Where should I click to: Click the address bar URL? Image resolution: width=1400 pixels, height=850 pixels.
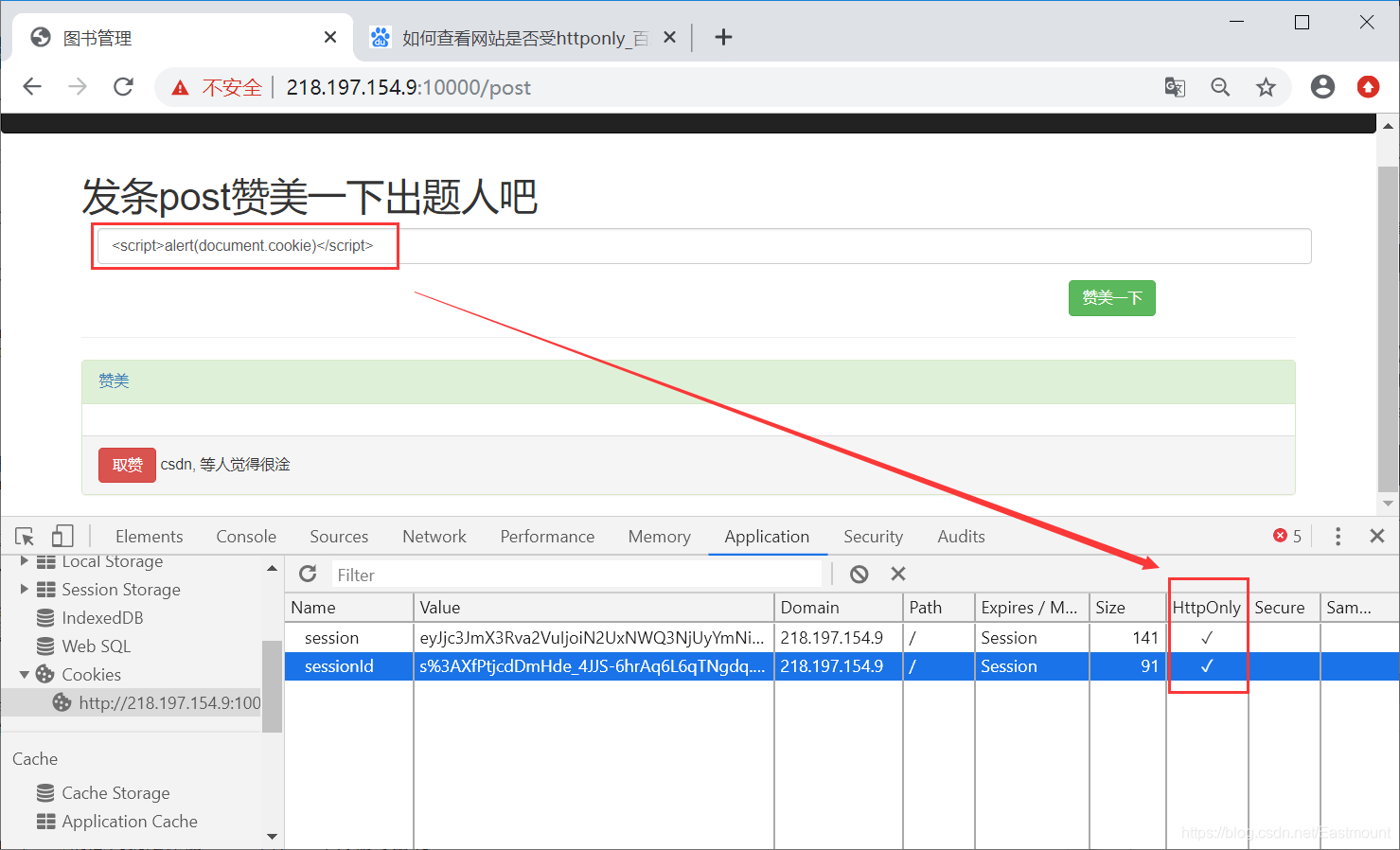[408, 88]
